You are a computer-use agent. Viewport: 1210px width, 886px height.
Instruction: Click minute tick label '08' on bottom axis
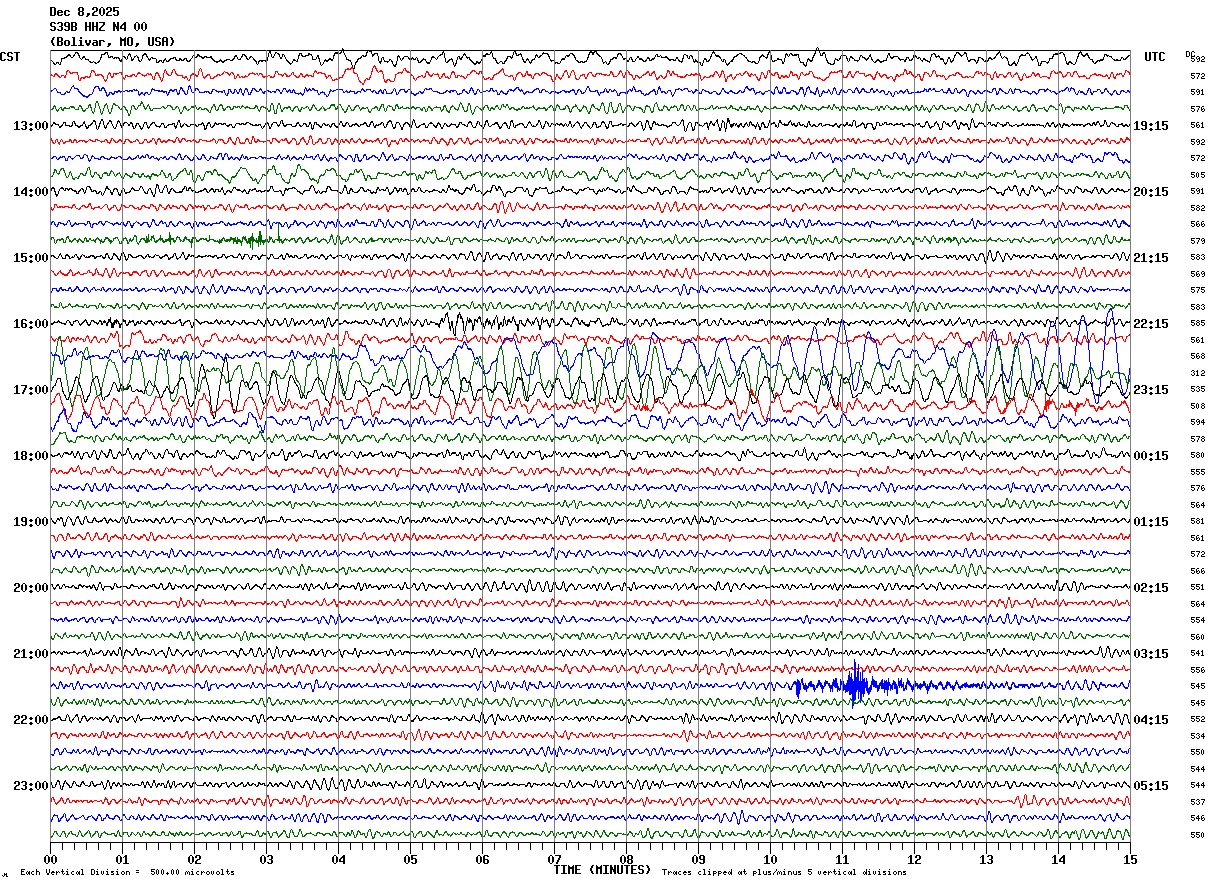coord(626,860)
